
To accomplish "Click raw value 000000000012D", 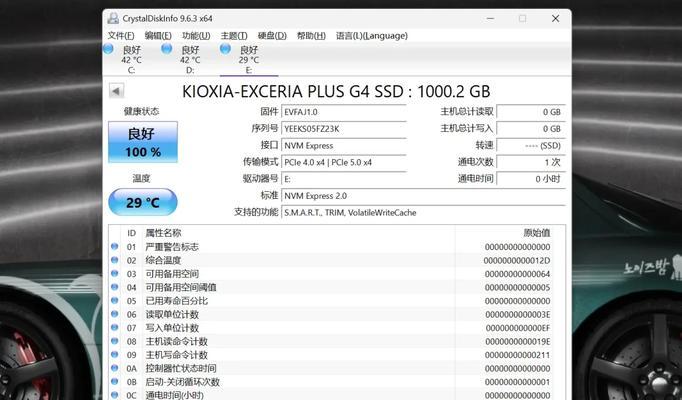I will tap(517, 260).
